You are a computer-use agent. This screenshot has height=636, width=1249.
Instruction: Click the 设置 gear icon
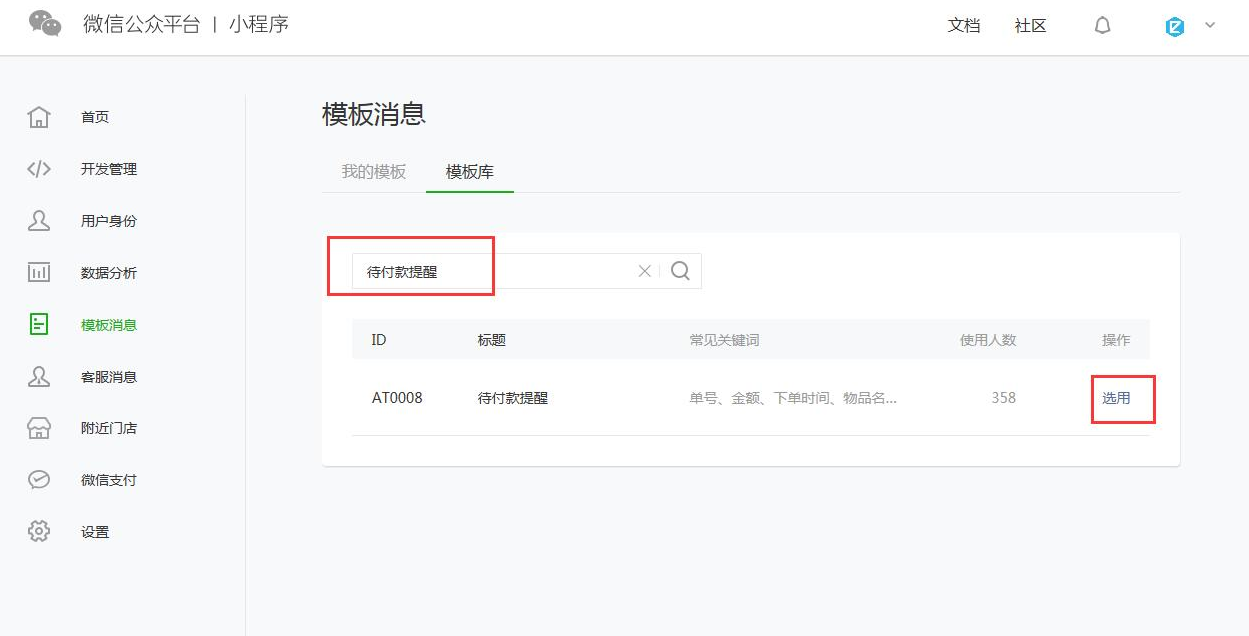click(x=39, y=532)
